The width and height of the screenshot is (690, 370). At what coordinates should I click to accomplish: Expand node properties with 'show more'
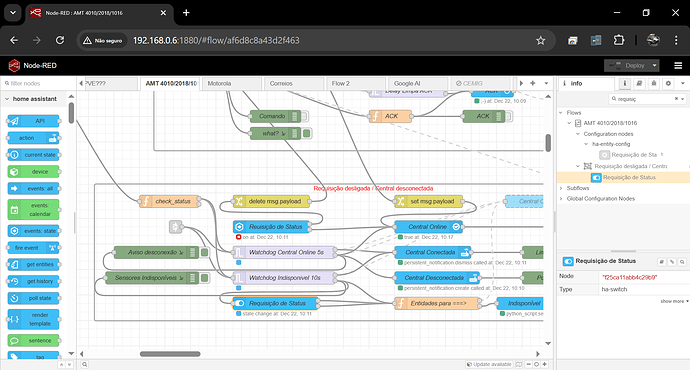[674, 301]
